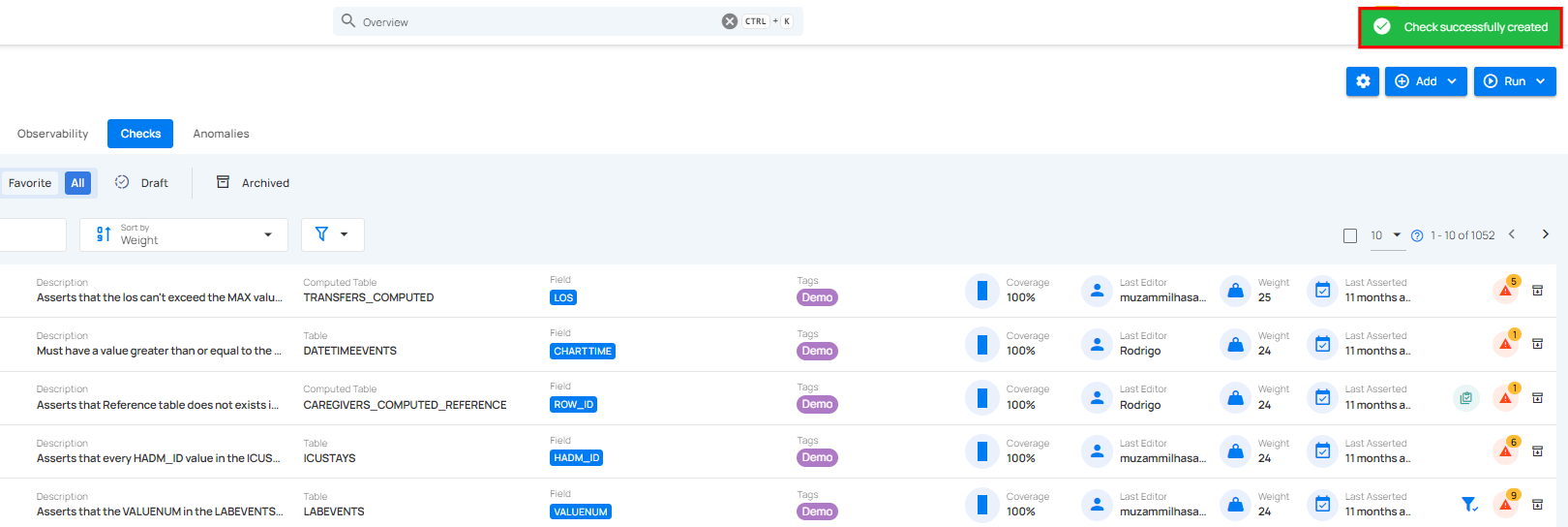Screen dimensions: 1568x527
Task: Click the last editor avatar on DATETIMEEVENTS row
Action: [1097, 344]
